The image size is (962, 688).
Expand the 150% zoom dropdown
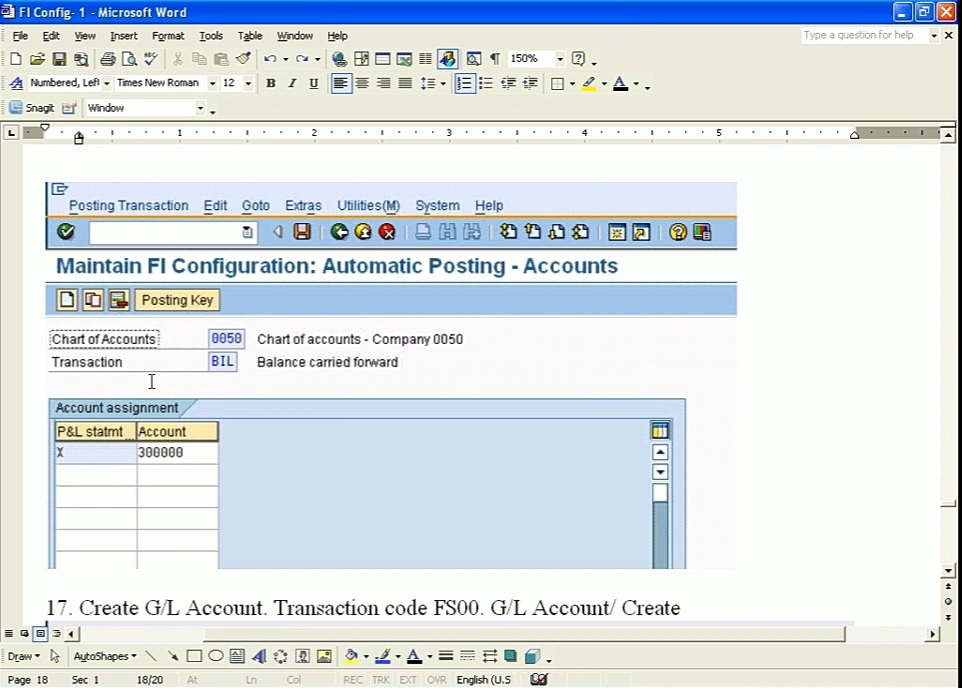pyautogui.click(x=560, y=59)
